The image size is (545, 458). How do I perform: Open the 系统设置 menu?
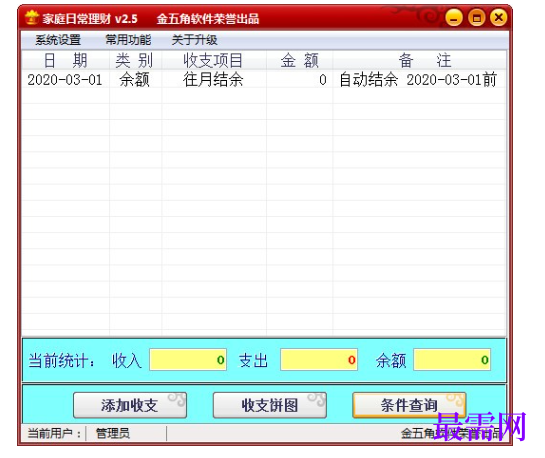point(58,40)
